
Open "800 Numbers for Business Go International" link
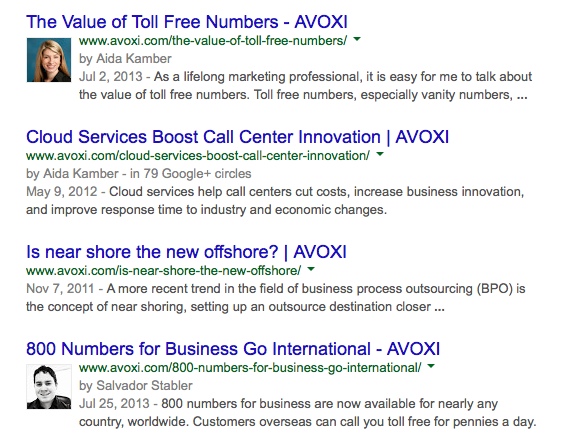pyautogui.click(x=233, y=349)
